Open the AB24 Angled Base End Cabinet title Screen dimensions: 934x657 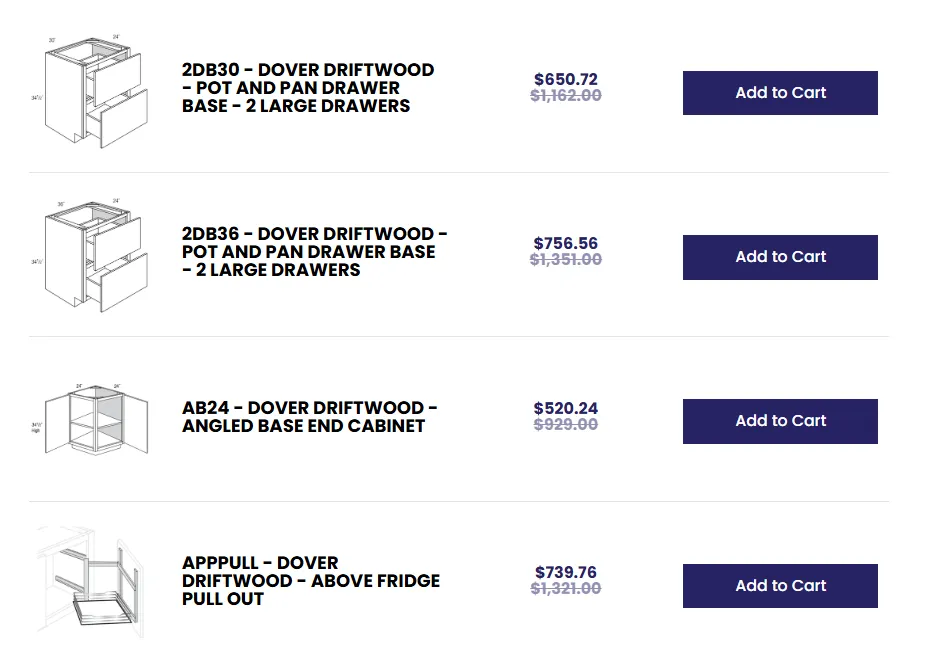[x=309, y=417]
